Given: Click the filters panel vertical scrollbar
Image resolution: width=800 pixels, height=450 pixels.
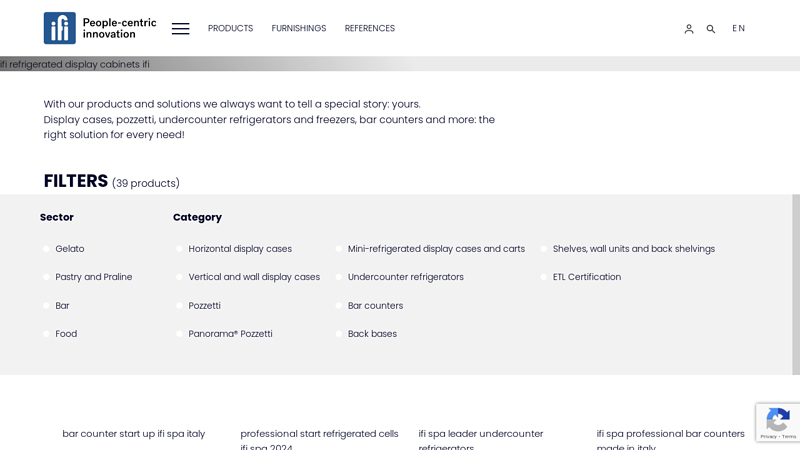Looking at the screenshot, I should [x=796, y=284].
